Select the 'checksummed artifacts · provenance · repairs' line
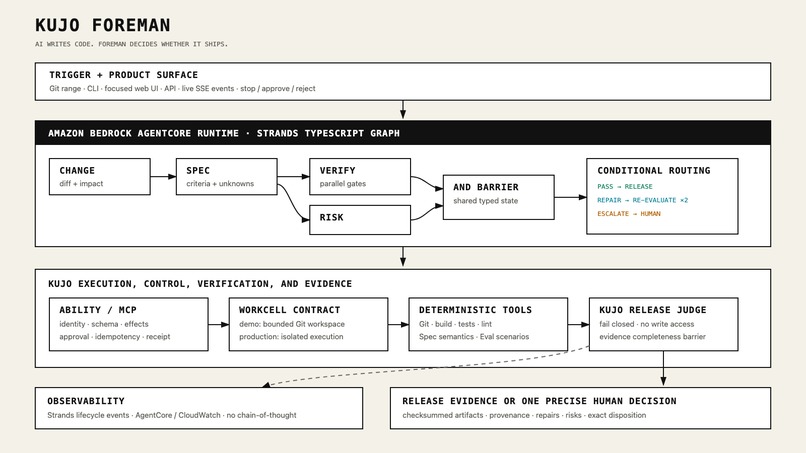 coord(524,415)
